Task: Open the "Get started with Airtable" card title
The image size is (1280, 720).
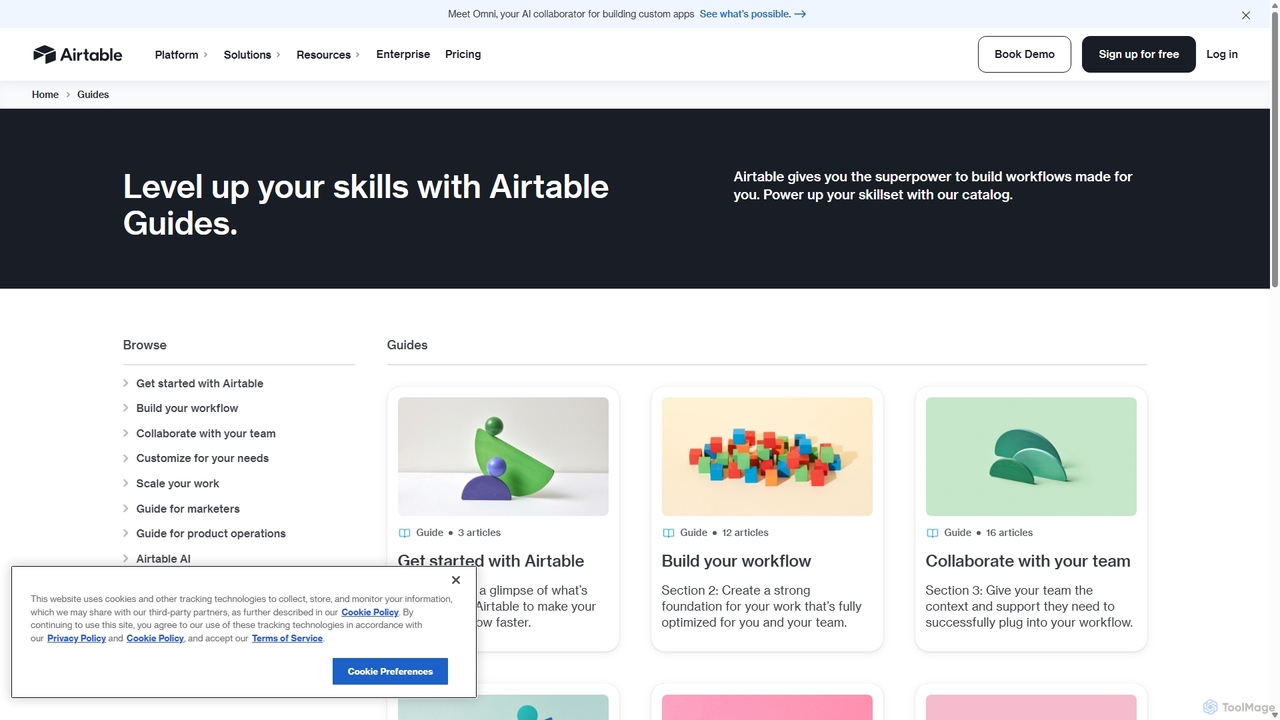Action: tap(491, 561)
